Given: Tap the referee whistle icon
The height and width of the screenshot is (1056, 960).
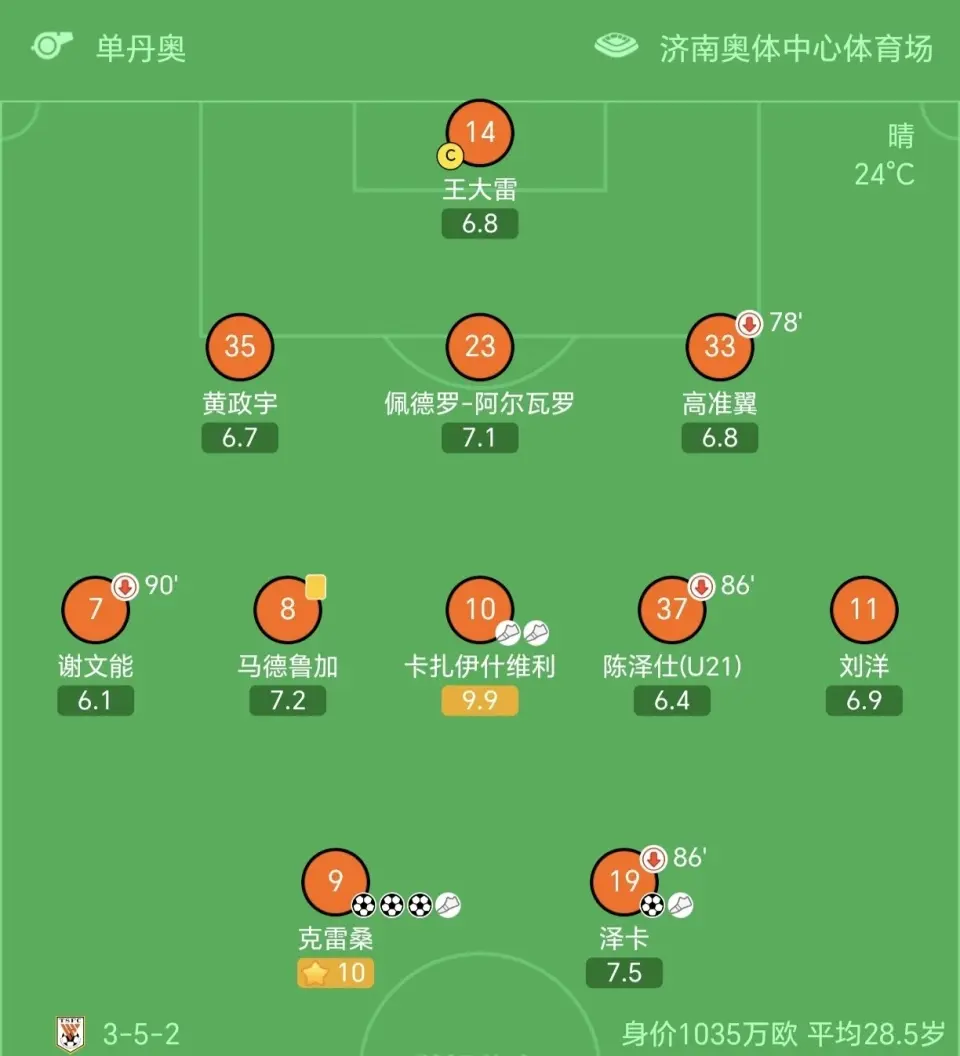Looking at the screenshot, I should (x=52, y=46).
